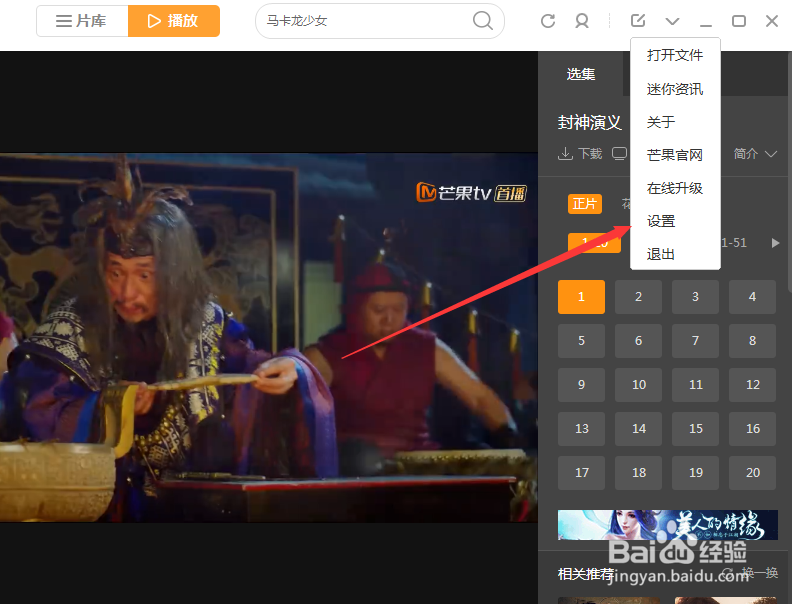
Task: Play episode 2
Action: click(x=638, y=297)
